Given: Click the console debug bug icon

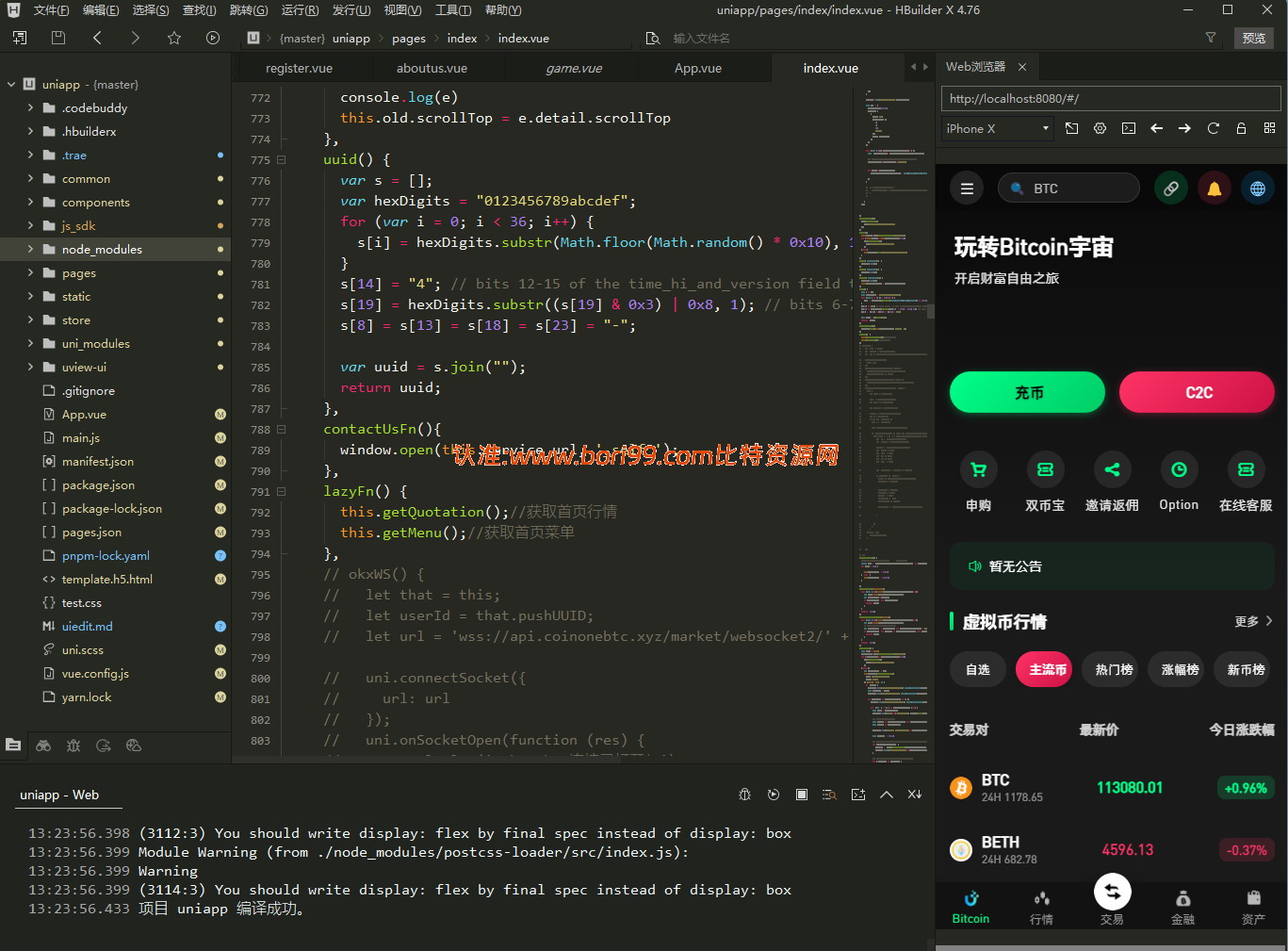Looking at the screenshot, I should click(744, 795).
